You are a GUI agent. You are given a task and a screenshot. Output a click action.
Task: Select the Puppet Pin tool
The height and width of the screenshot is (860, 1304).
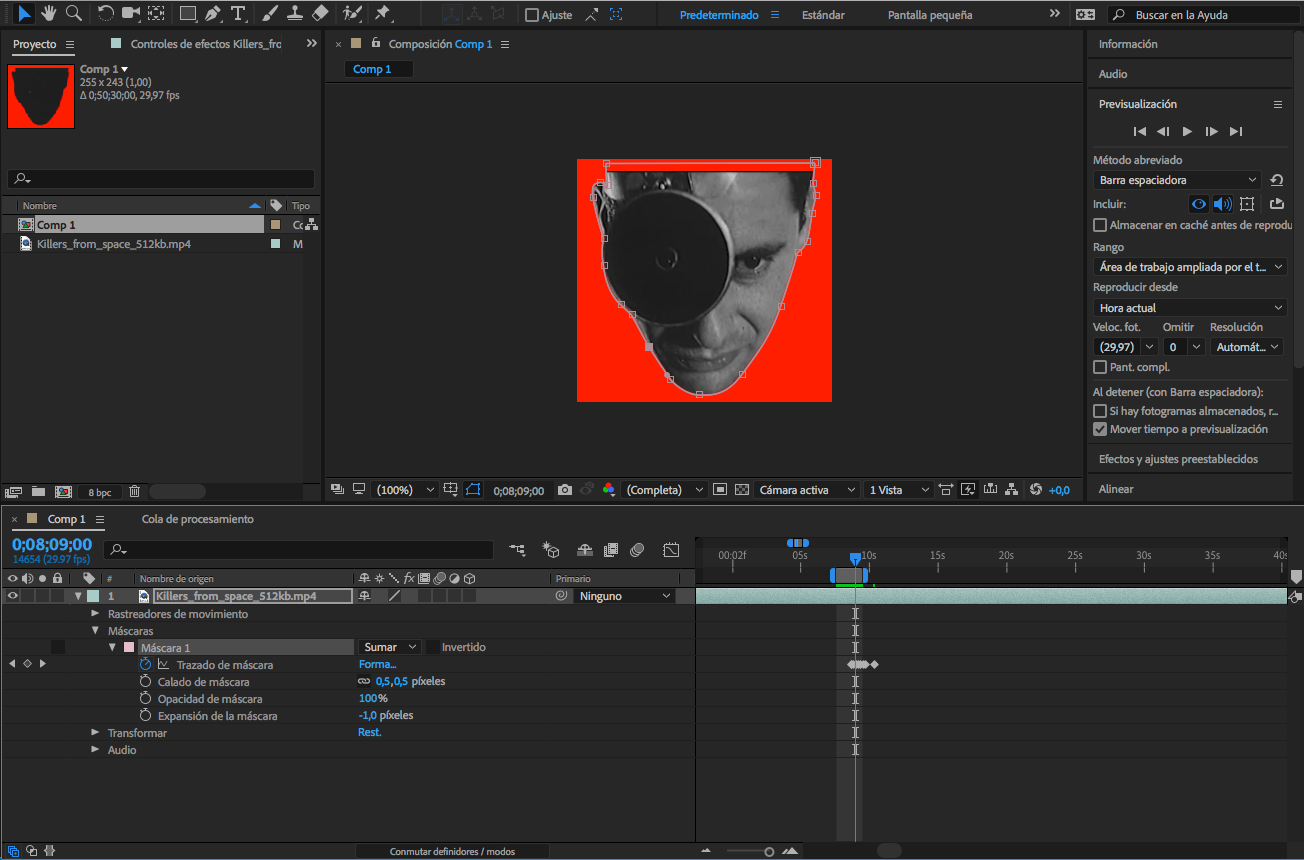coord(383,14)
